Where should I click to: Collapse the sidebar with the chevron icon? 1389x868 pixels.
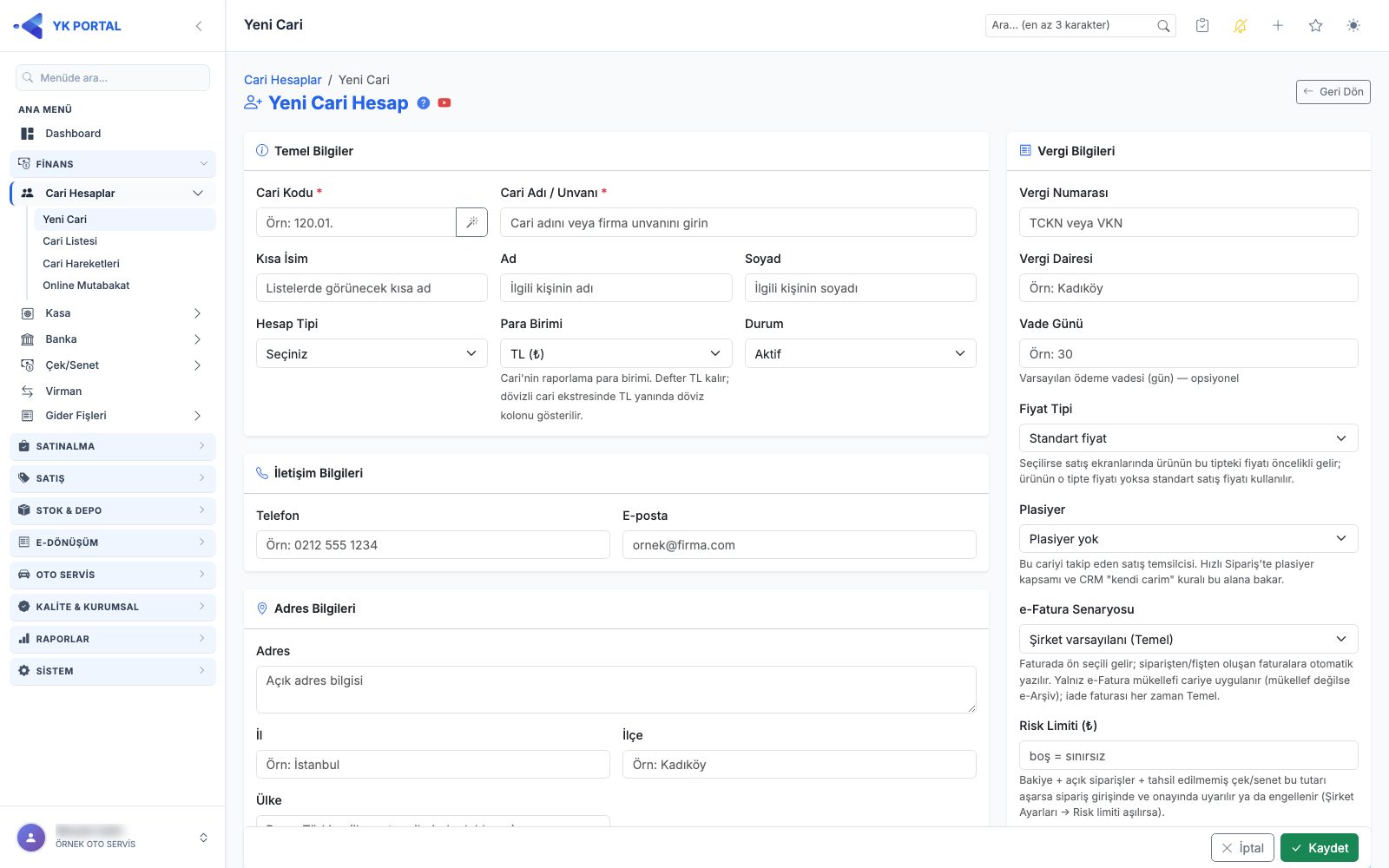click(199, 26)
